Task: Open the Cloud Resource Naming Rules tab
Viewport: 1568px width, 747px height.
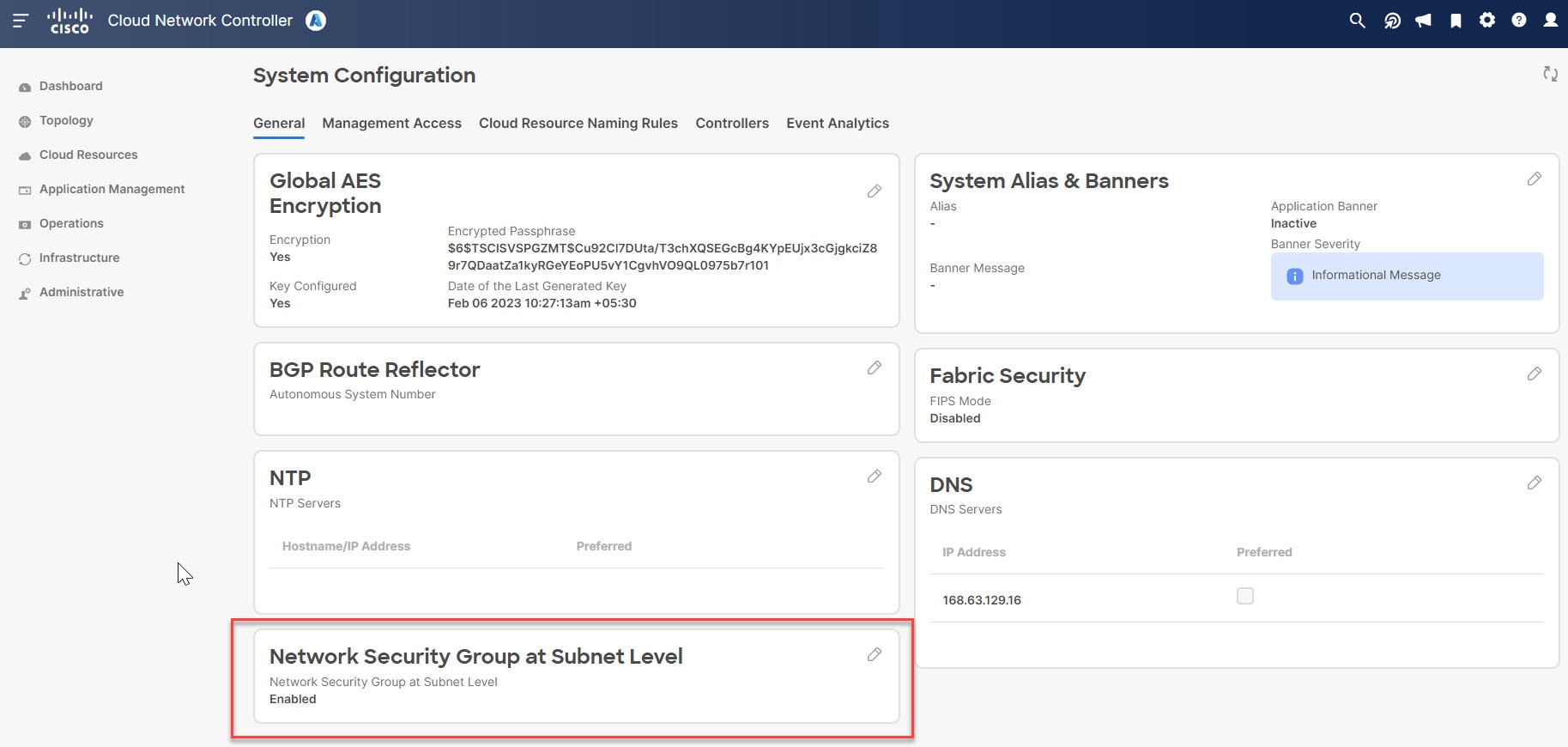Action: click(578, 124)
